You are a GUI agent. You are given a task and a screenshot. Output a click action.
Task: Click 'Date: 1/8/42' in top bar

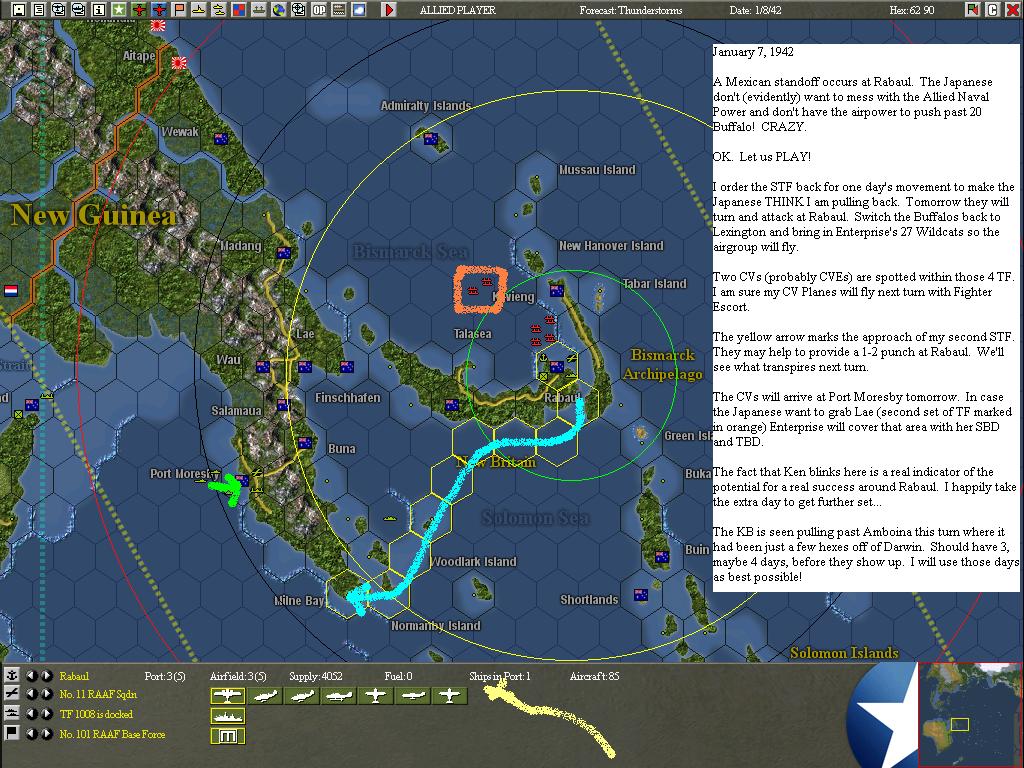[755, 10]
